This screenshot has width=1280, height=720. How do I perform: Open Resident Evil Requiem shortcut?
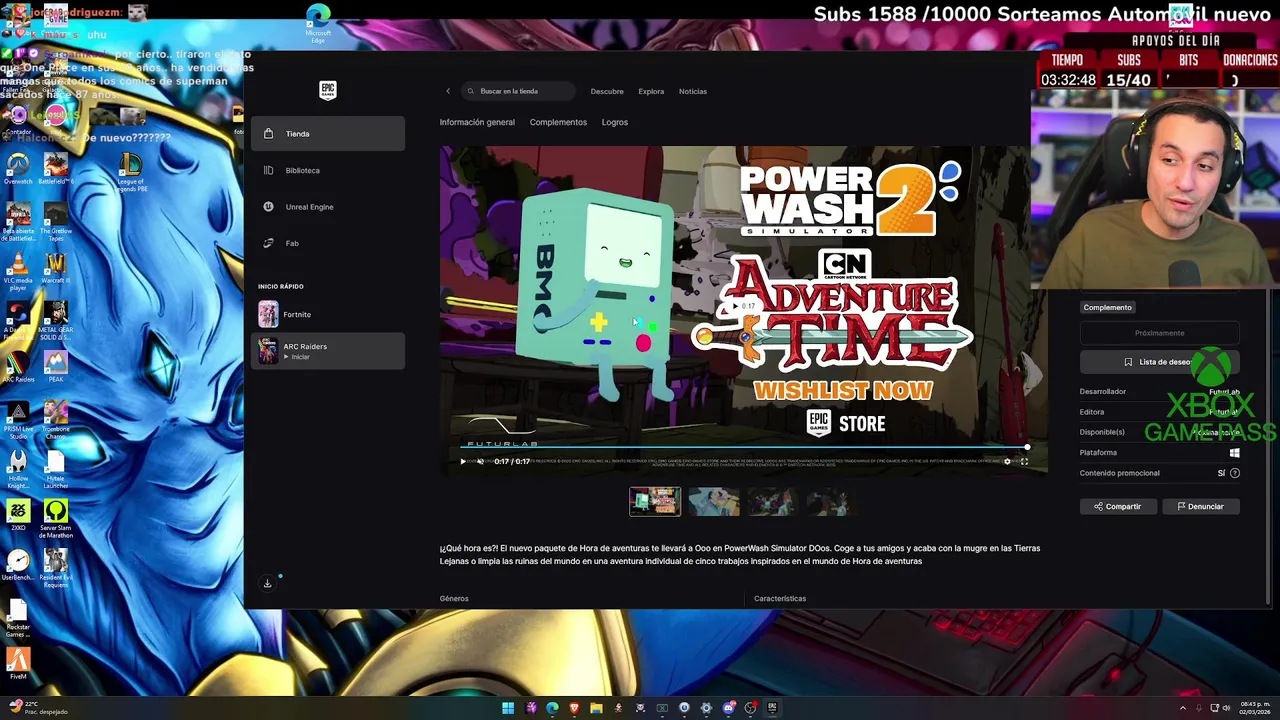(56, 568)
